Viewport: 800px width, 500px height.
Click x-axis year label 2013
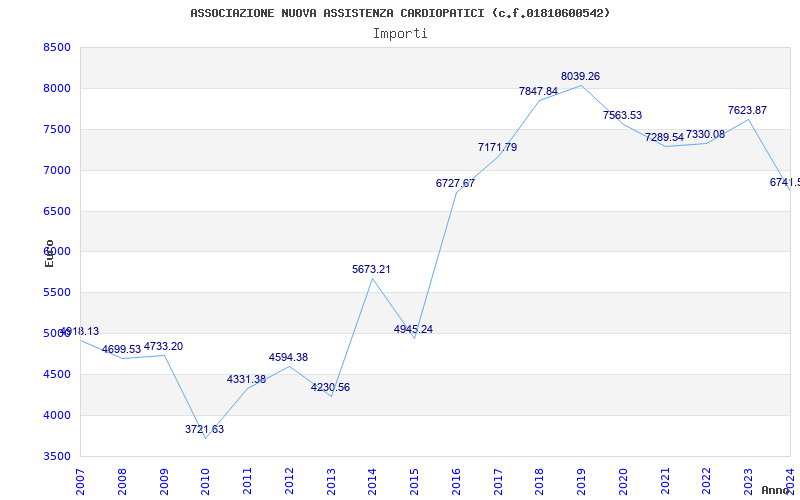click(331, 482)
